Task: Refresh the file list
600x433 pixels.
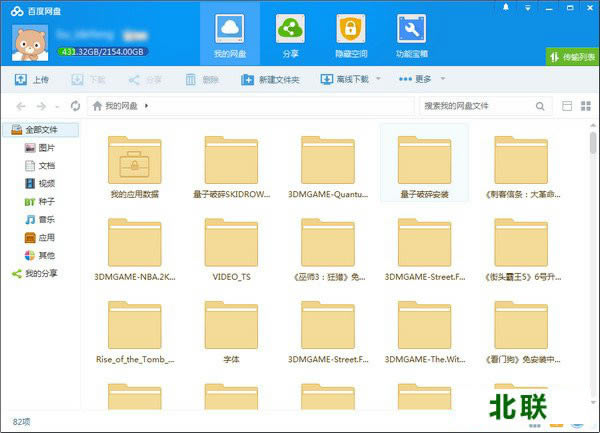Action: [75, 106]
